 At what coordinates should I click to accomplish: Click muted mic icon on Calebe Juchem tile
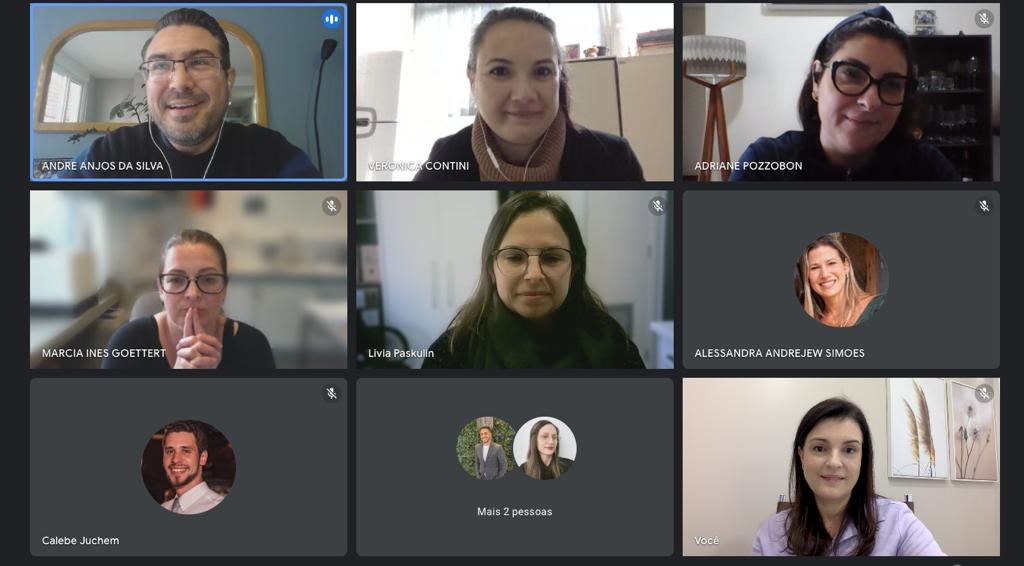click(x=332, y=393)
